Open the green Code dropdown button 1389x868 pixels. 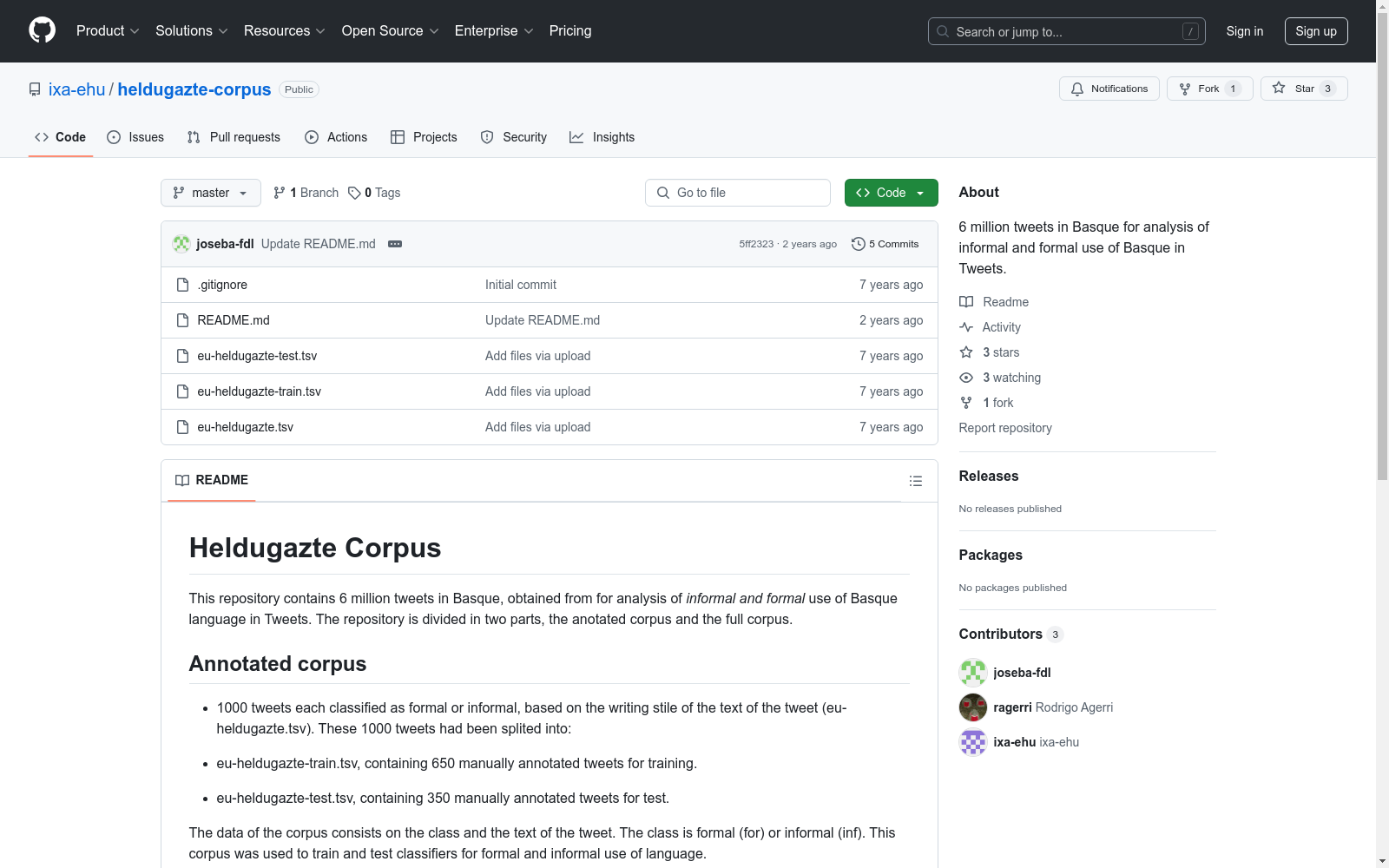coord(891,193)
